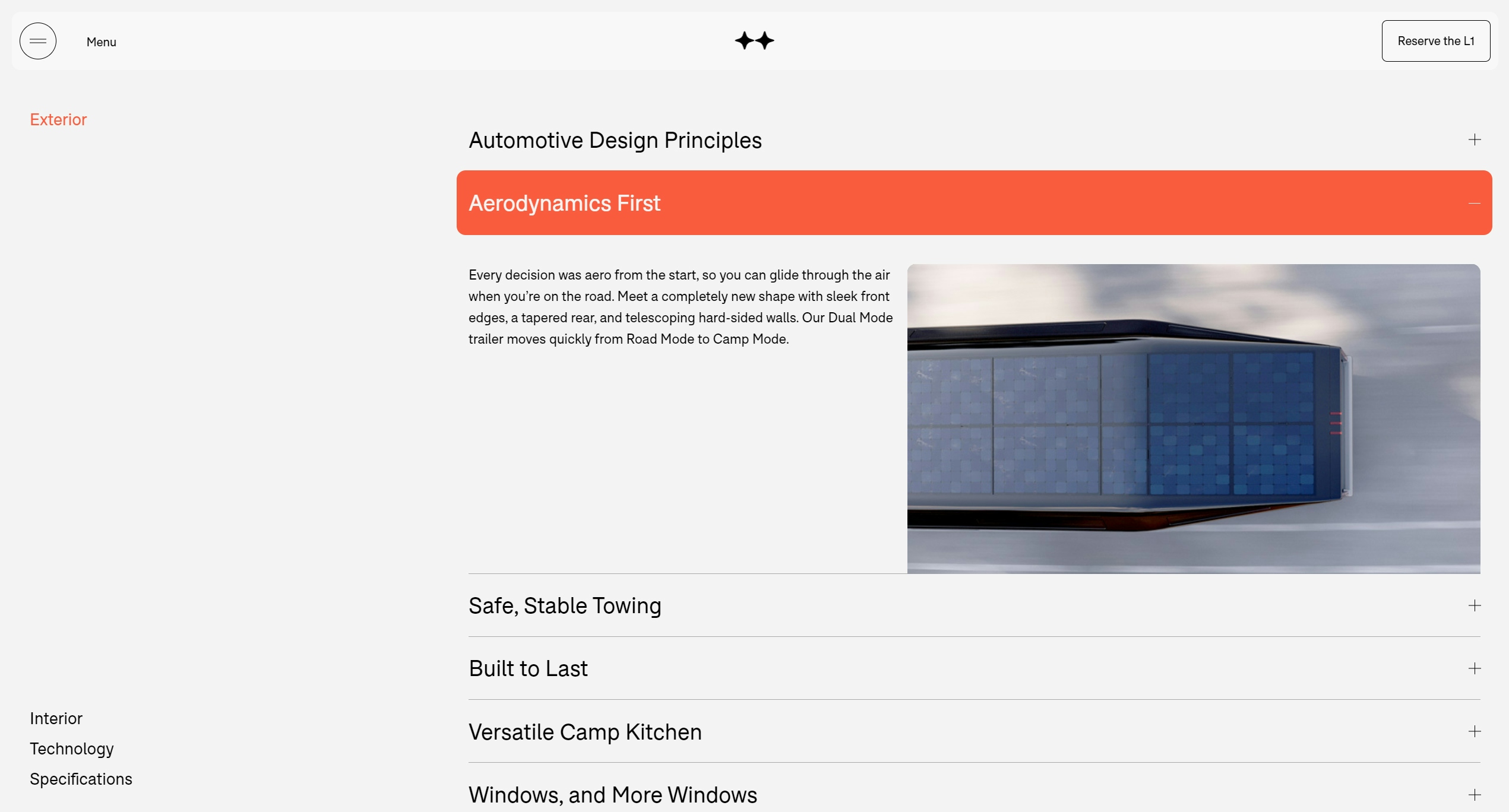Click the twin-star logo in header
The height and width of the screenshot is (812, 1509).
click(754, 41)
